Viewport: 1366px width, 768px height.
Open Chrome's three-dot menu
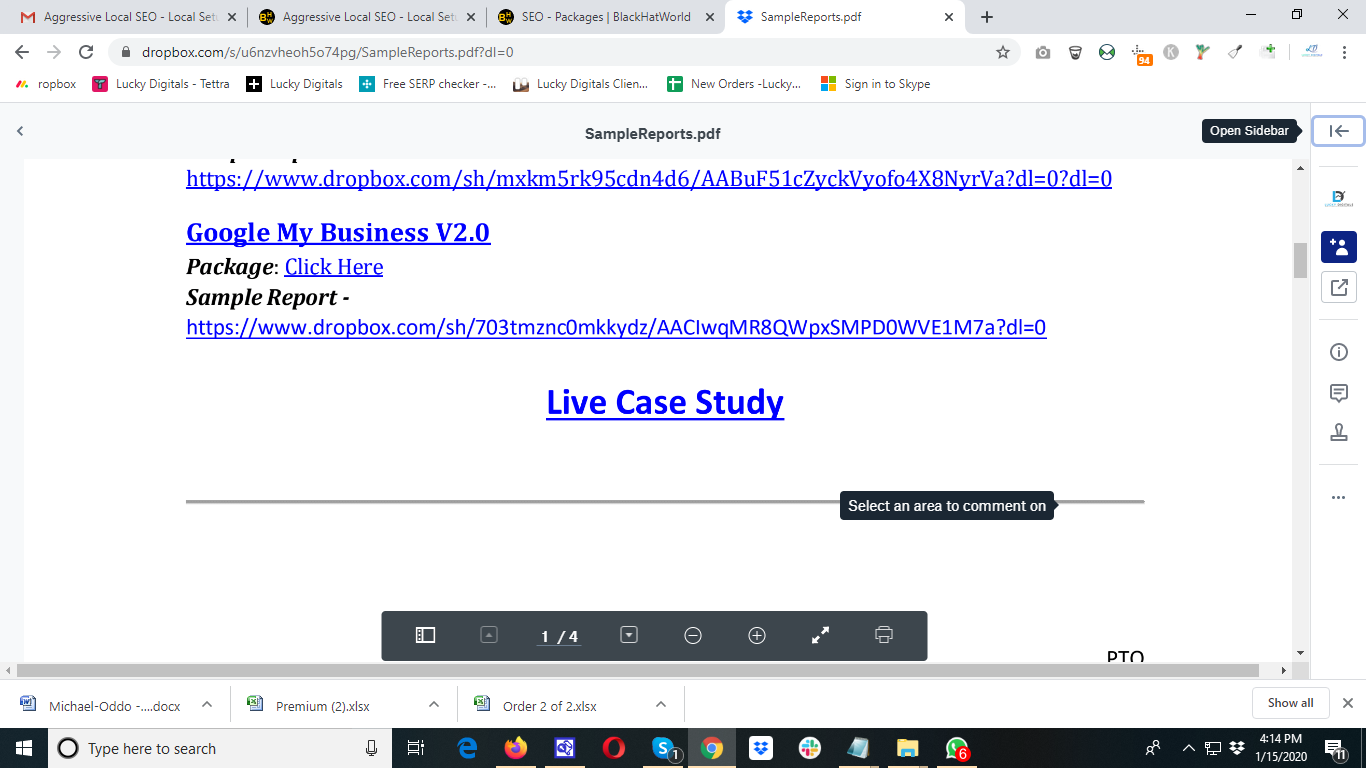[x=1347, y=52]
